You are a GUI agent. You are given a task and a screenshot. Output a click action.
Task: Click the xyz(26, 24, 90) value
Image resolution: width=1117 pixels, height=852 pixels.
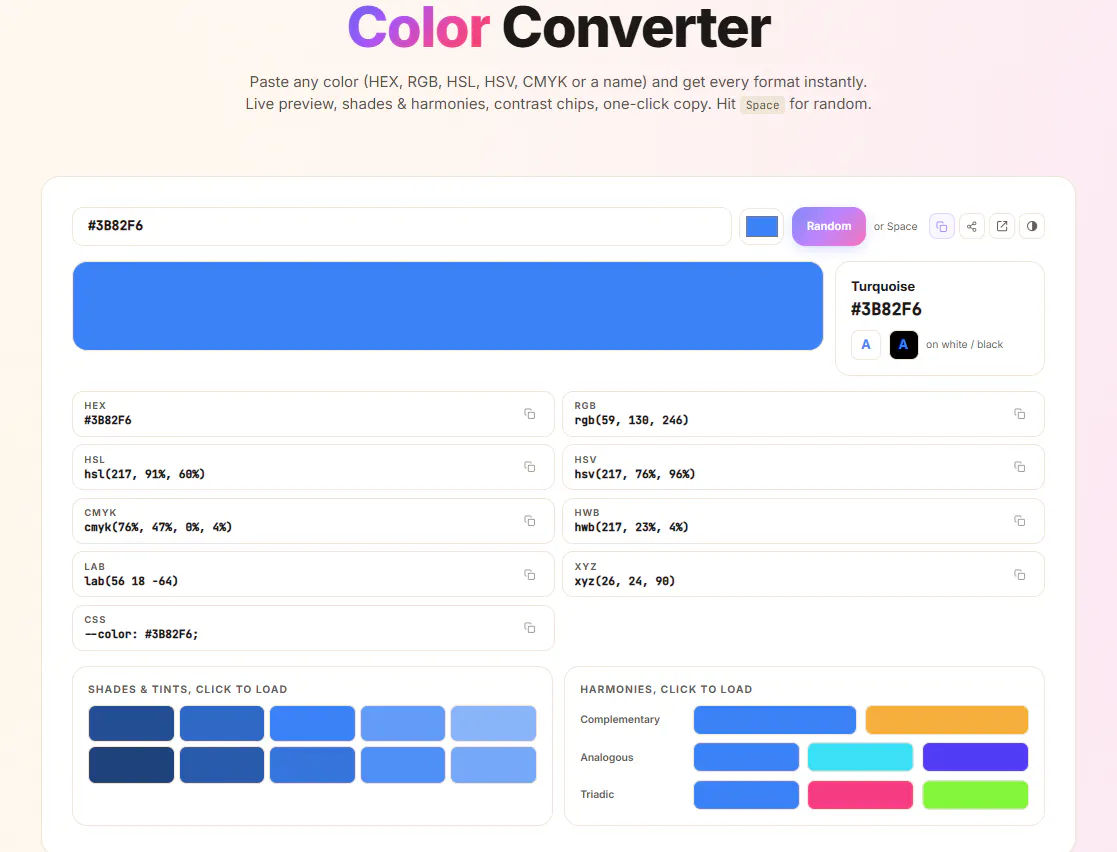point(625,581)
